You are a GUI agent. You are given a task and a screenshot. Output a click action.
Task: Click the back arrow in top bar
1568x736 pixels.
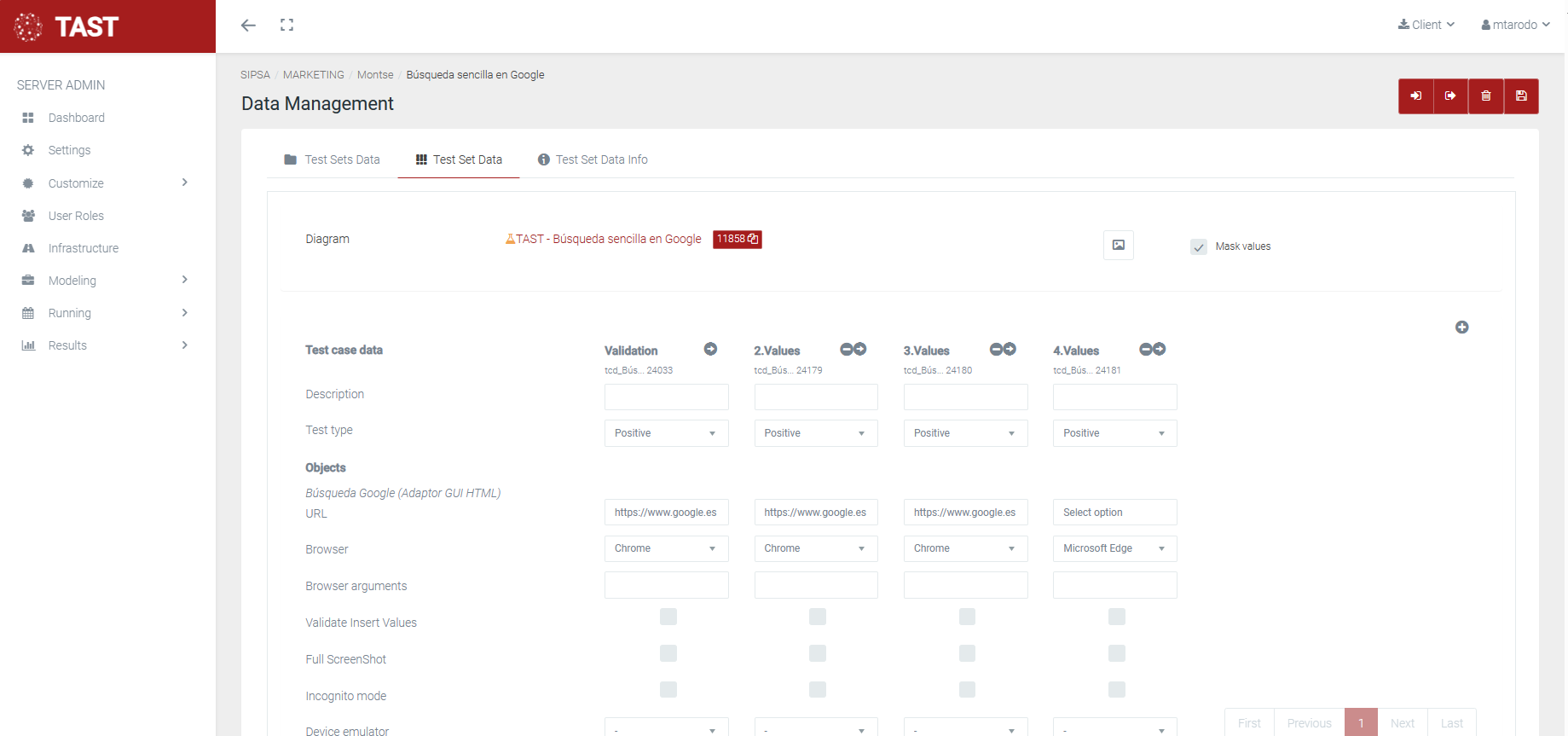coord(248,26)
